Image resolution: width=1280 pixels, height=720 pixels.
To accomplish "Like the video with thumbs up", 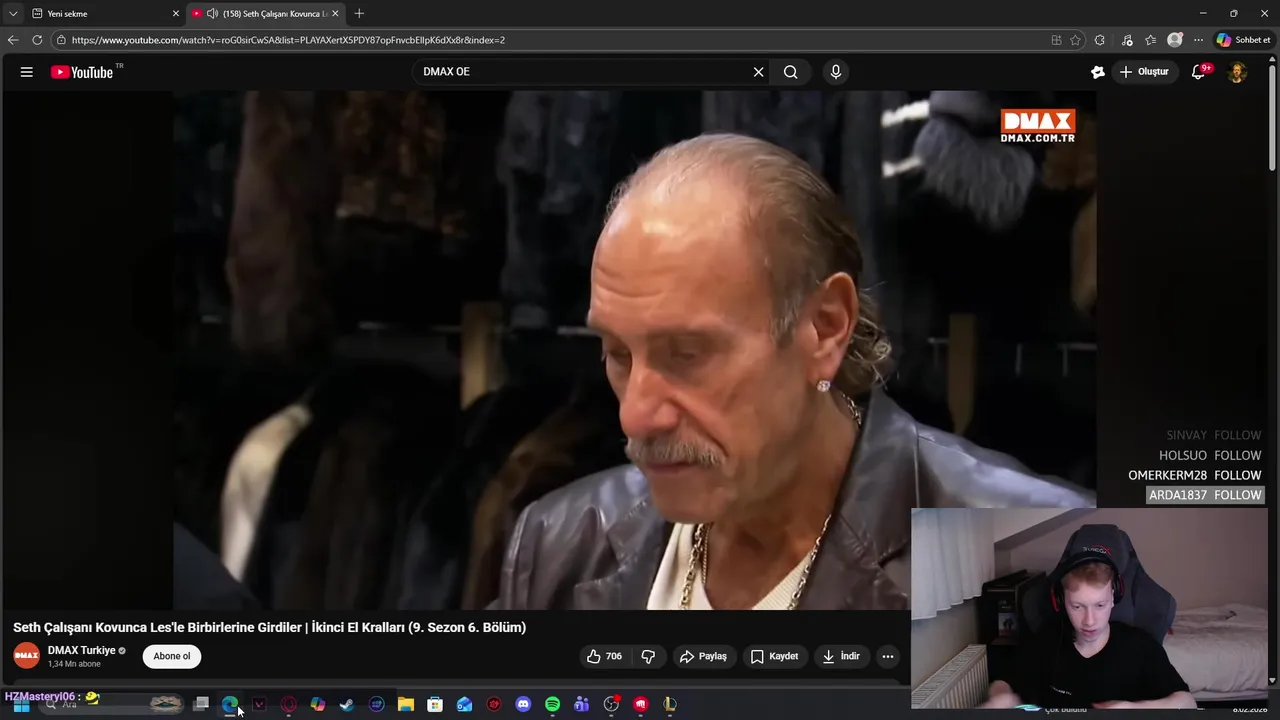I will point(605,656).
